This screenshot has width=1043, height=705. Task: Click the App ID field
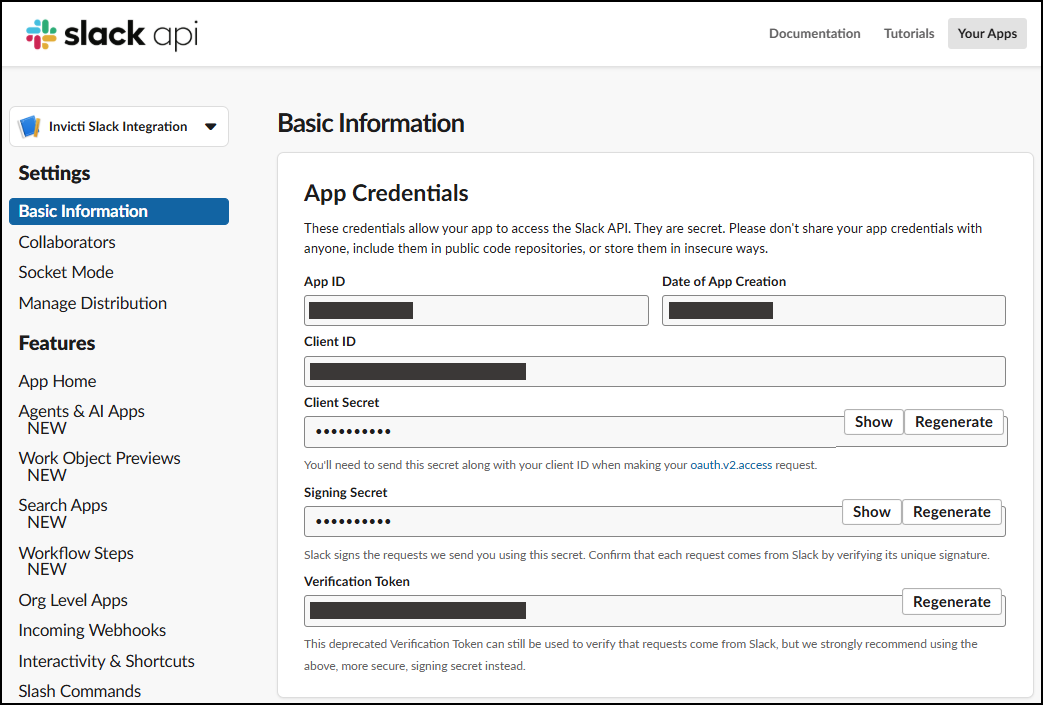point(476,311)
